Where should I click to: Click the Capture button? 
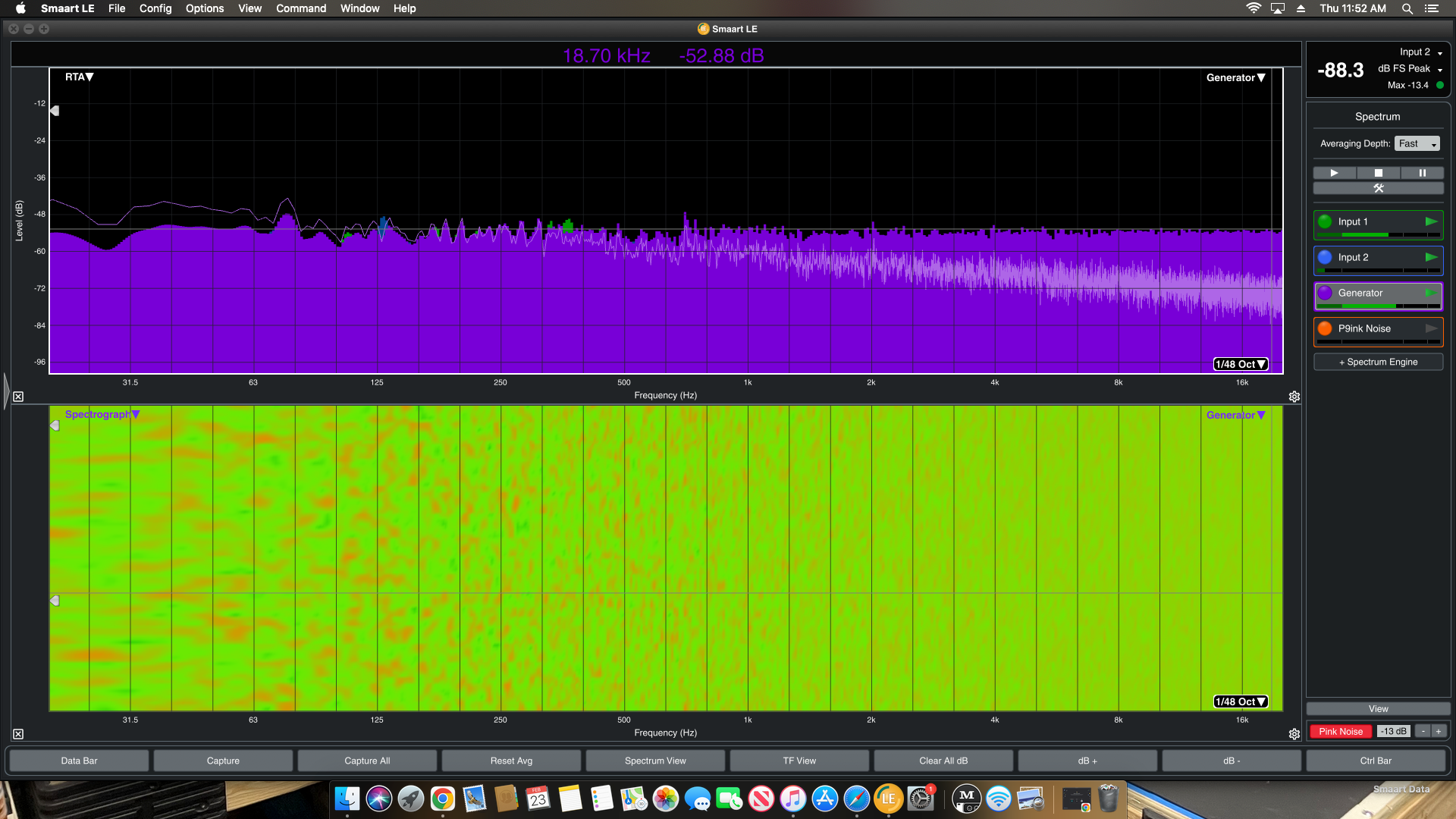click(223, 761)
